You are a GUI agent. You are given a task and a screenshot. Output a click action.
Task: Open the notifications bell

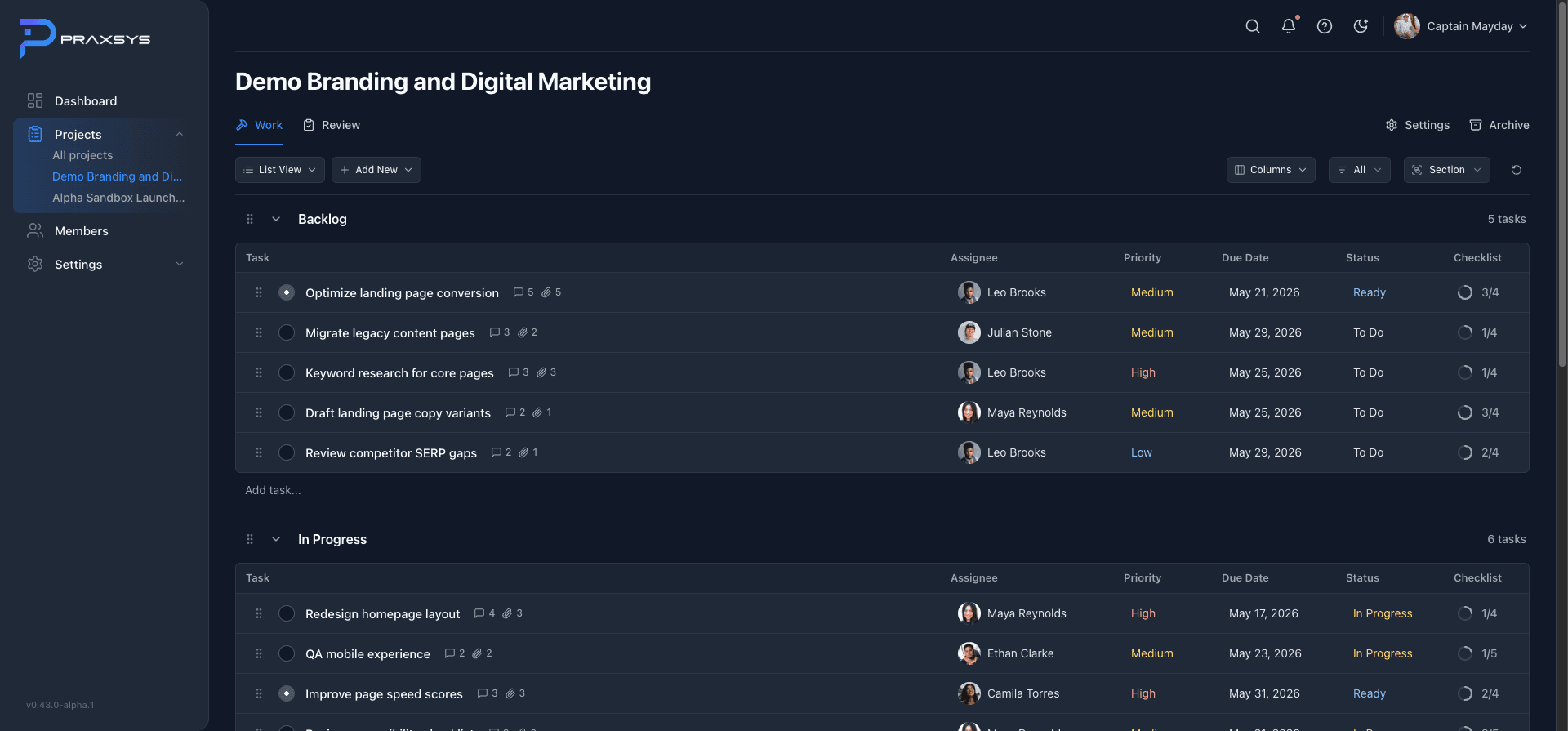1289,26
